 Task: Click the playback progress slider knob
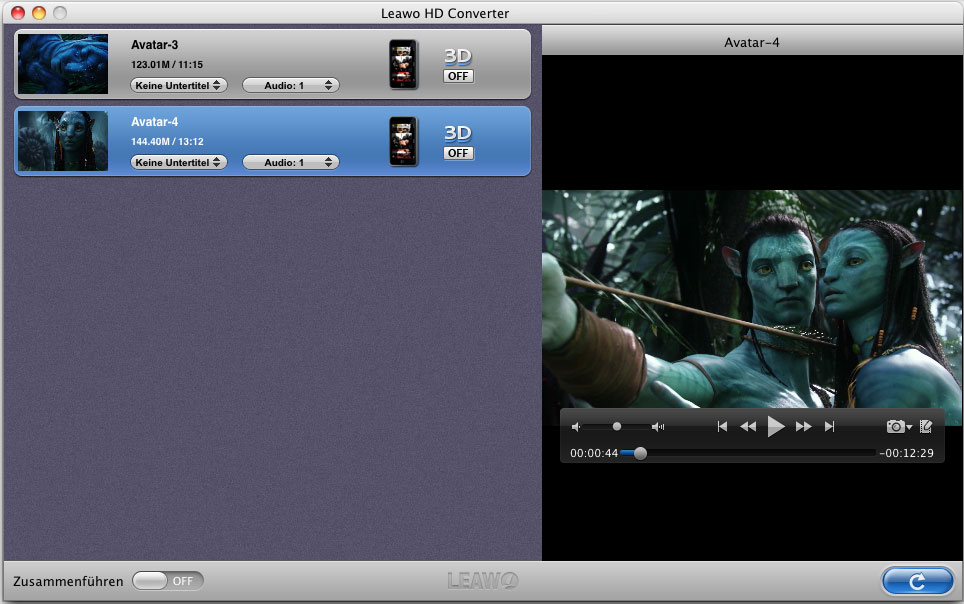pos(640,453)
